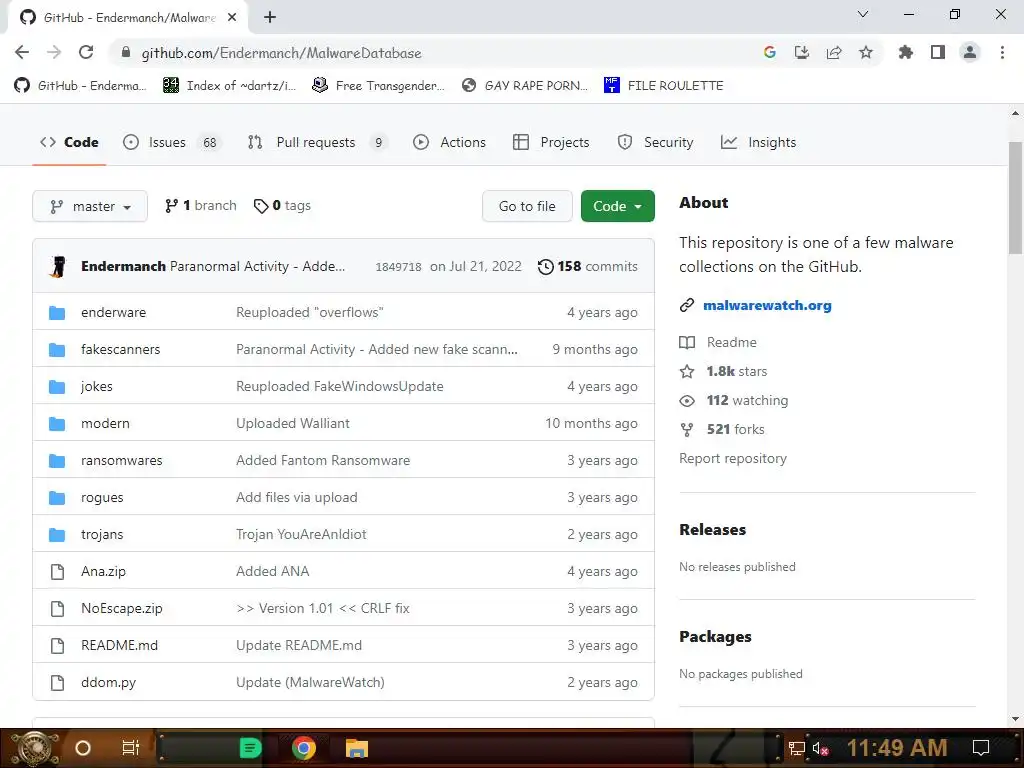This screenshot has width=1024, height=768.
Task: Select the Code repository tab
Action: point(69,142)
